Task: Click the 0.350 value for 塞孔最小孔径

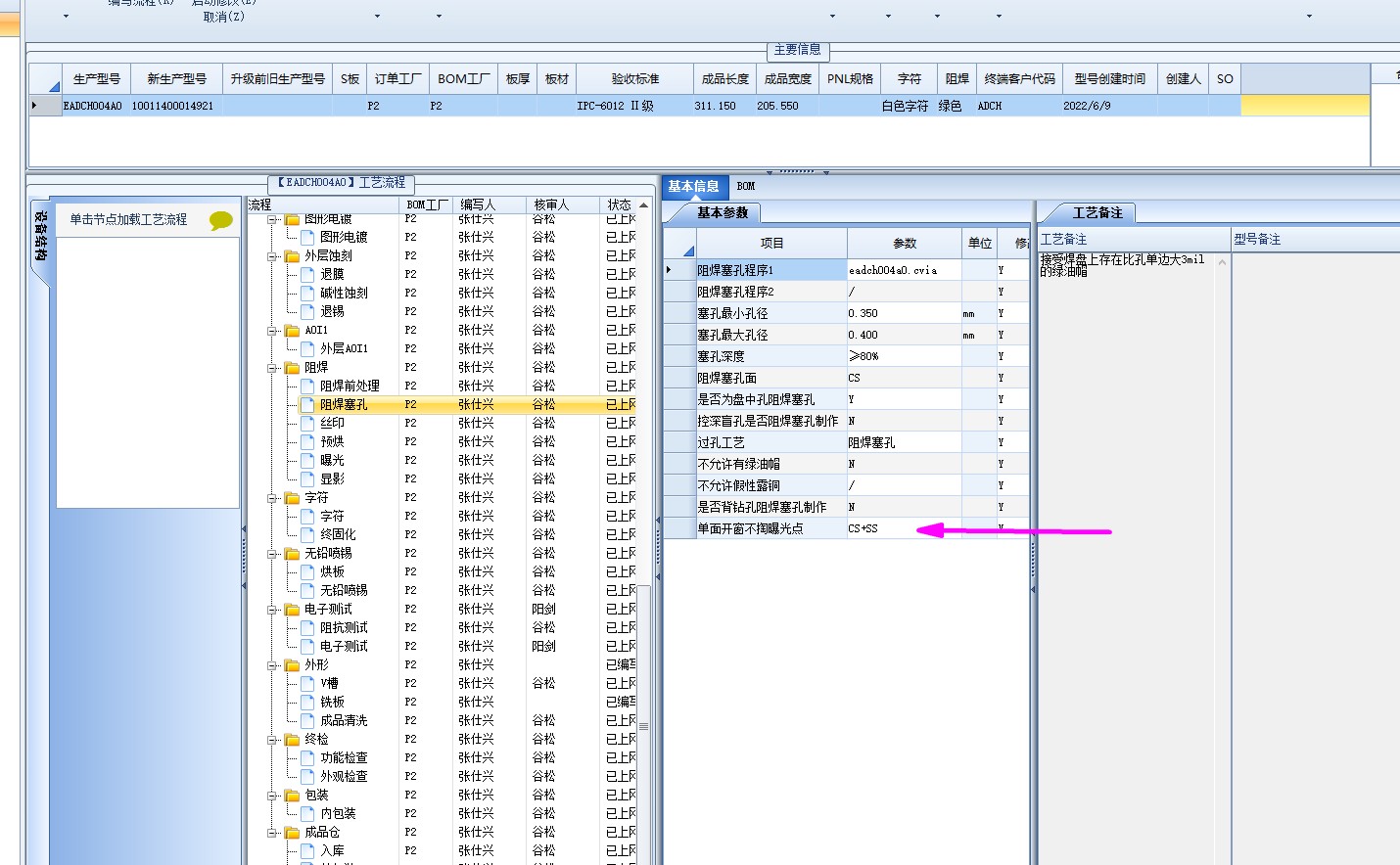Action: (905, 313)
